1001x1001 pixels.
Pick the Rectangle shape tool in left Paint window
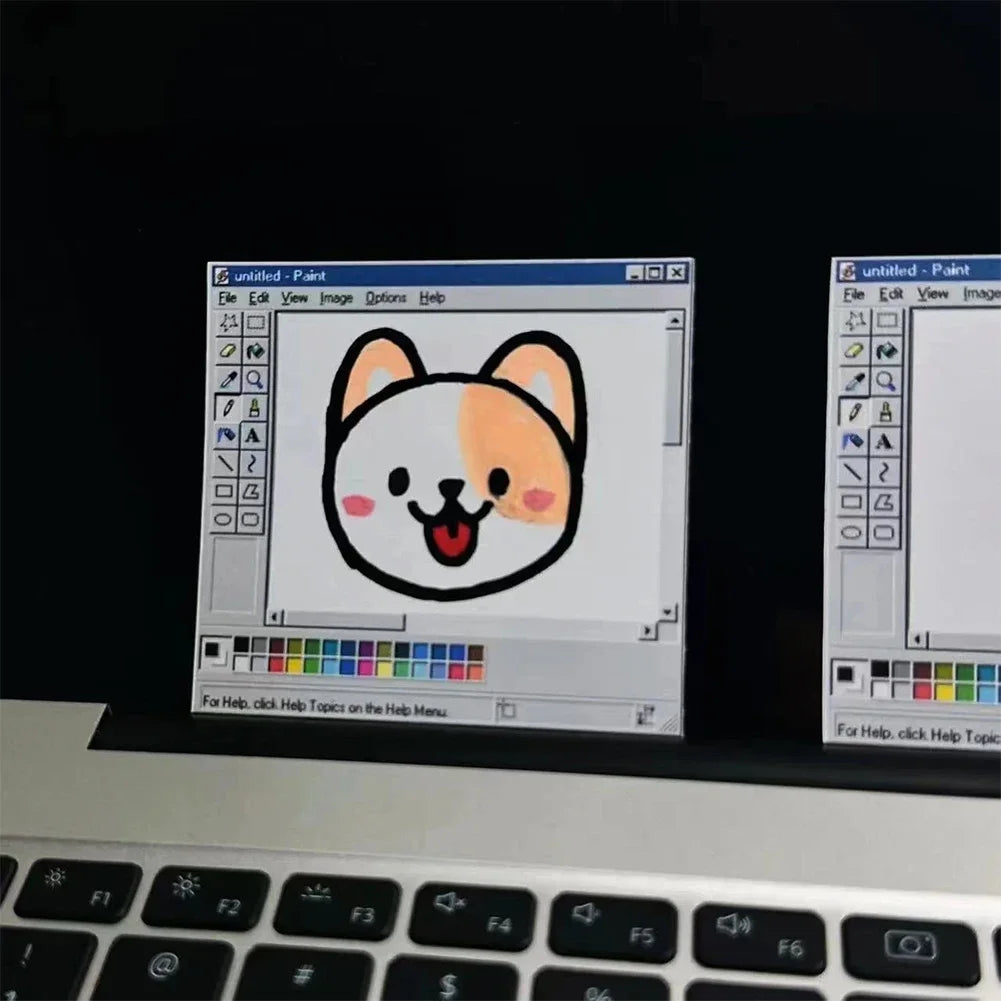coord(224,491)
